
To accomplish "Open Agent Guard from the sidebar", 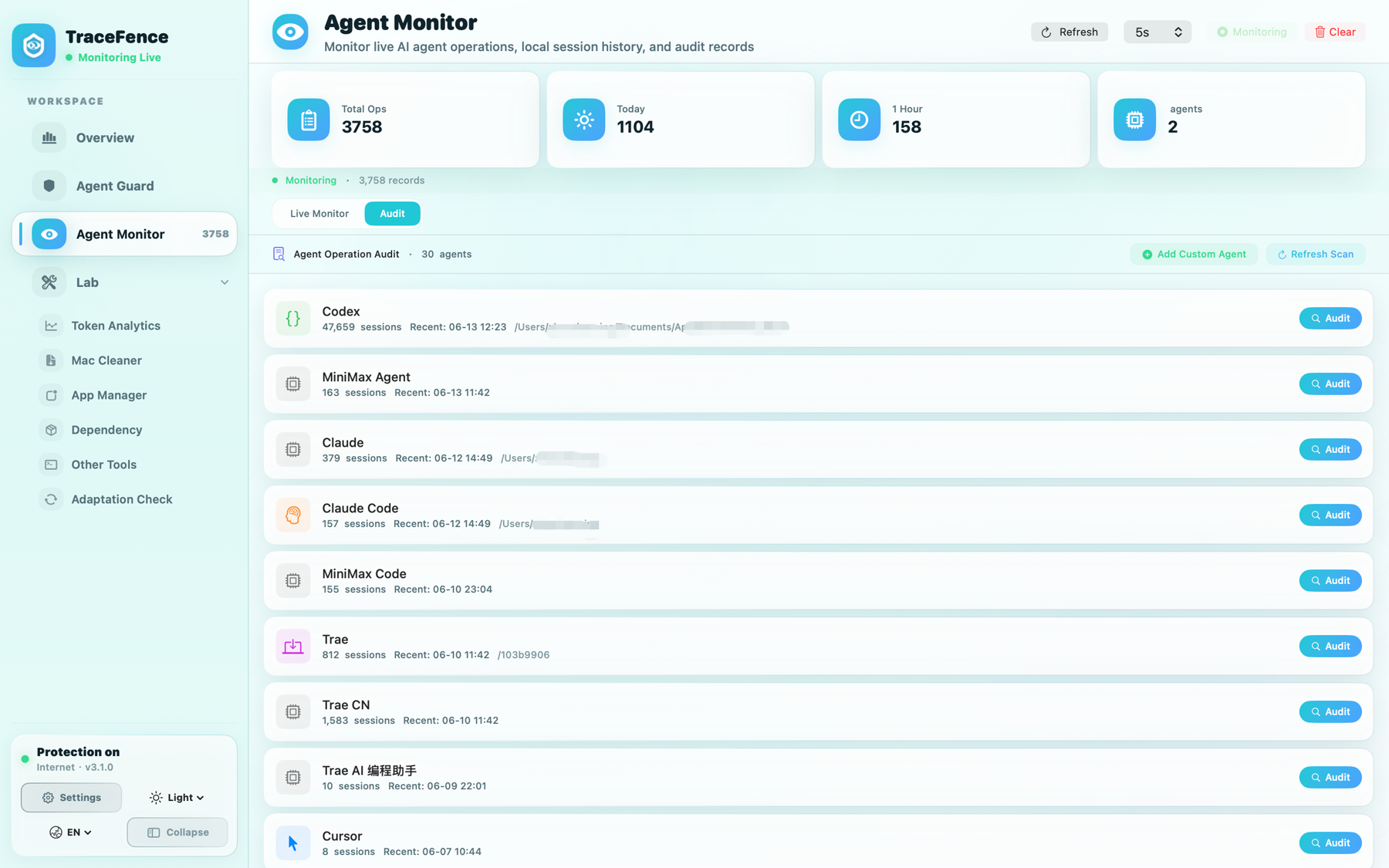I will [124, 186].
